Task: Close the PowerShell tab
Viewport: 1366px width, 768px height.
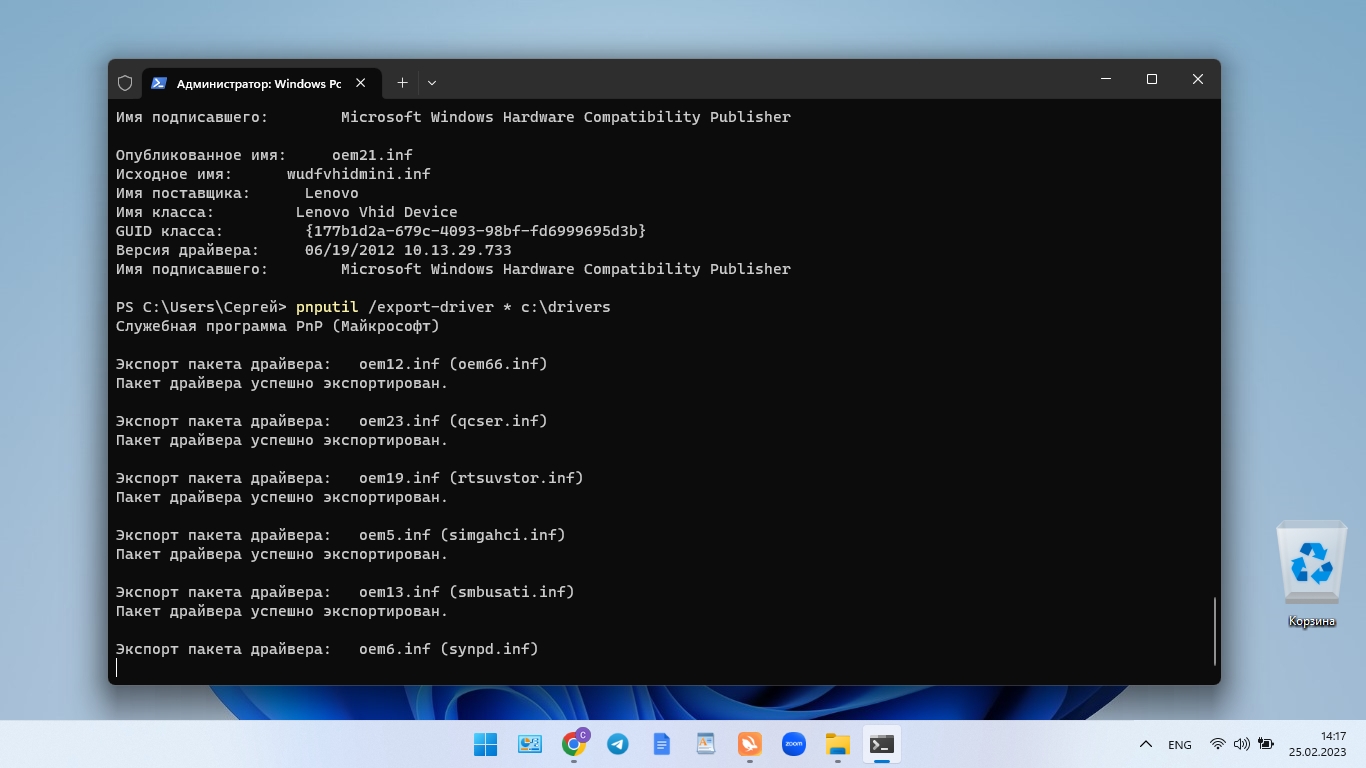Action: coord(360,83)
